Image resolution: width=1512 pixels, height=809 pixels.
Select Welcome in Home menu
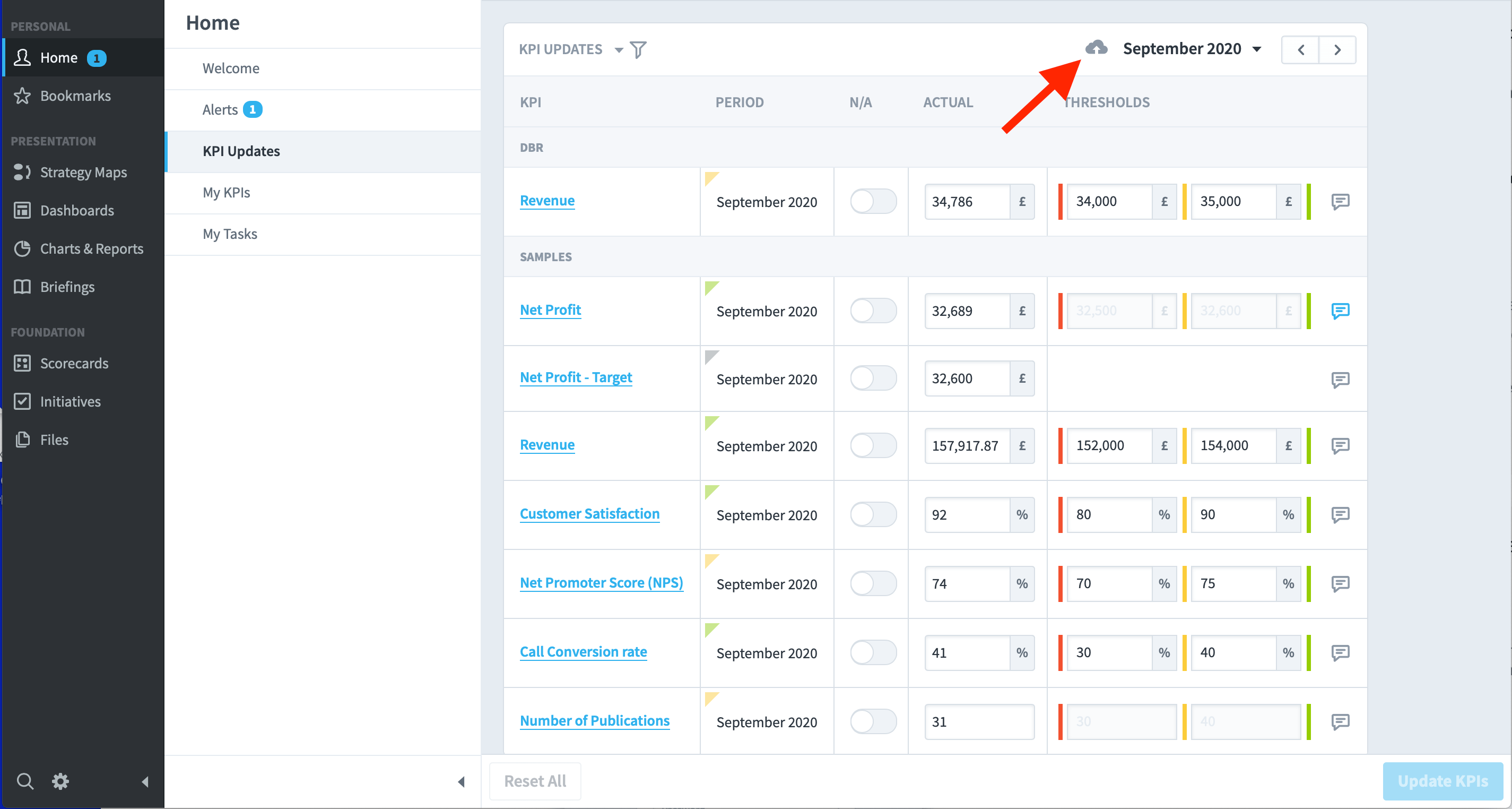pyautogui.click(x=323, y=68)
